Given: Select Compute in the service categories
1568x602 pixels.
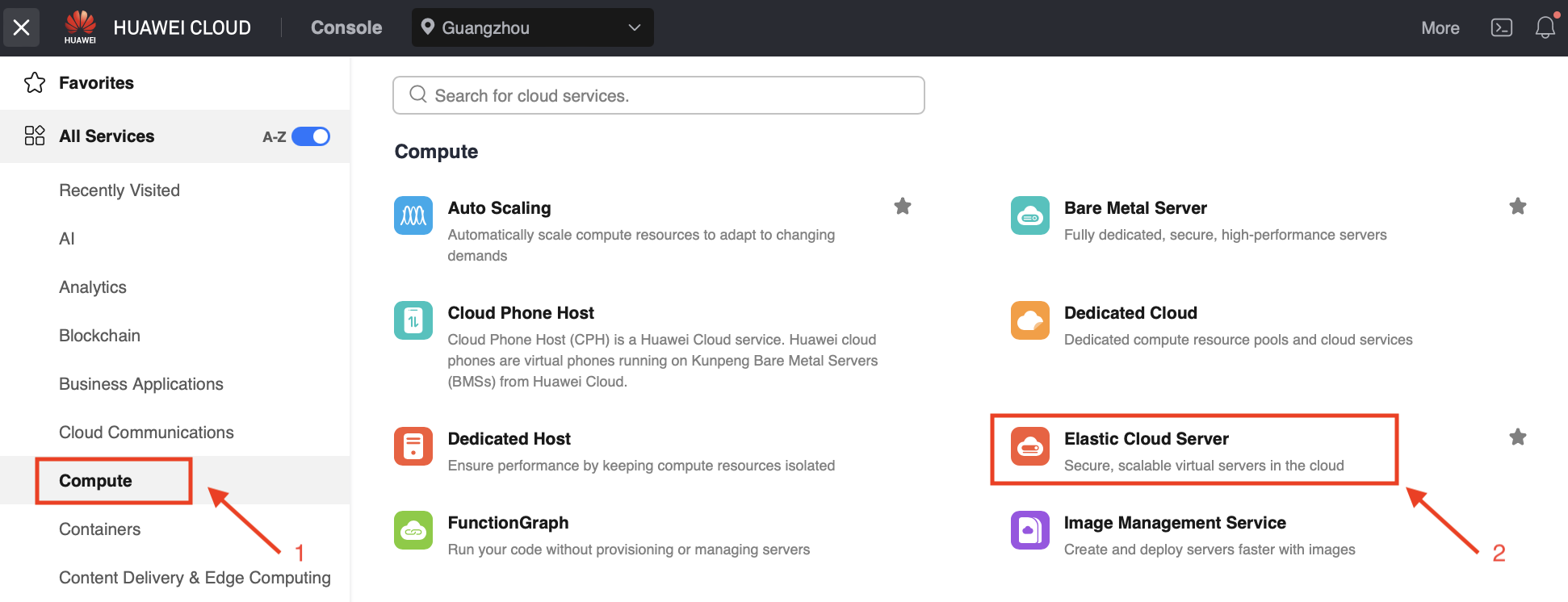Looking at the screenshot, I should click(95, 481).
